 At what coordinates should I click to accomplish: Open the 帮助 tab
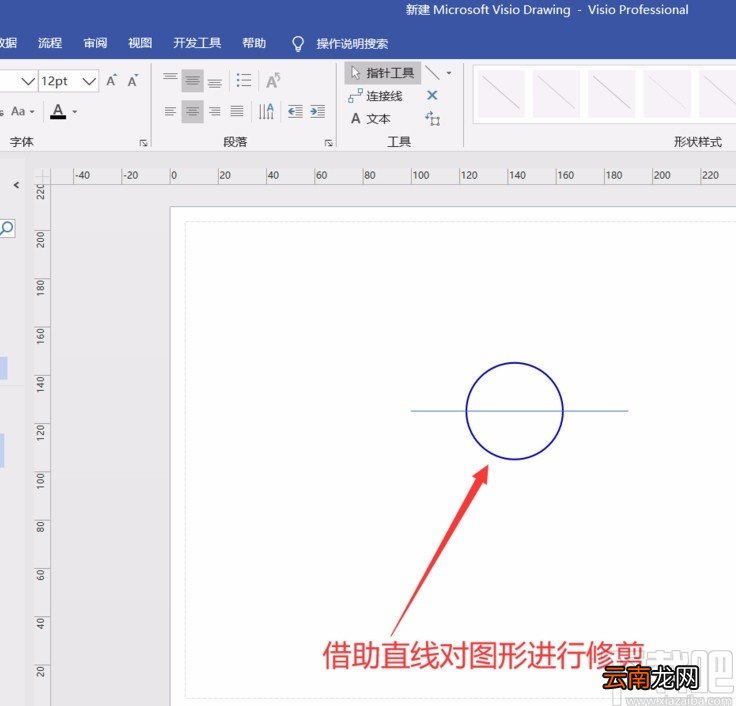(x=254, y=43)
